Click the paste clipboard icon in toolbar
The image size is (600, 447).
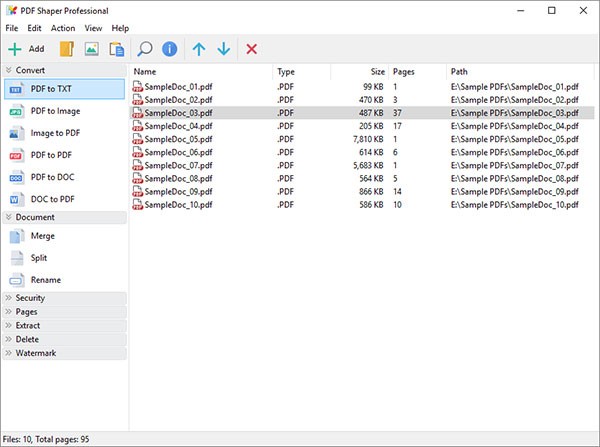pos(116,48)
